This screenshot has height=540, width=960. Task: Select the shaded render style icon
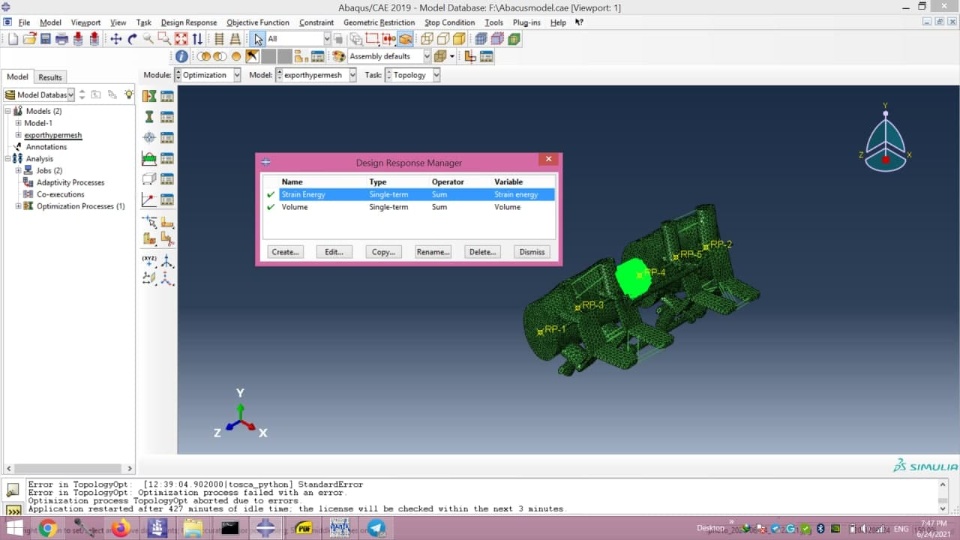tap(459, 39)
